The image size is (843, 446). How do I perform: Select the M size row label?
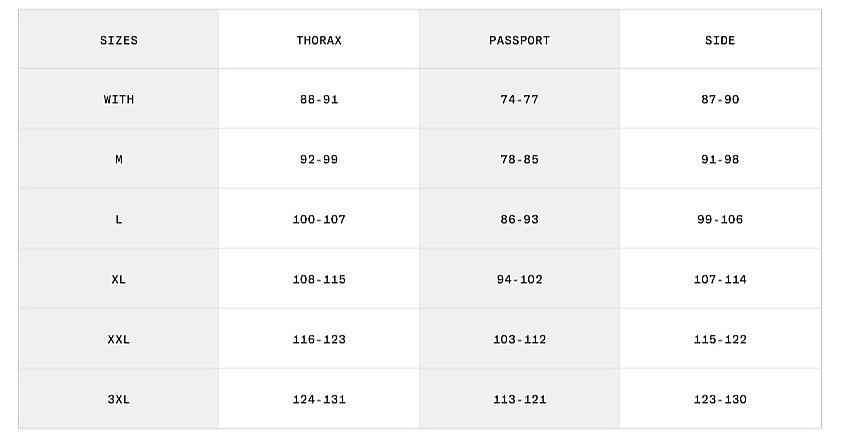click(119, 160)
